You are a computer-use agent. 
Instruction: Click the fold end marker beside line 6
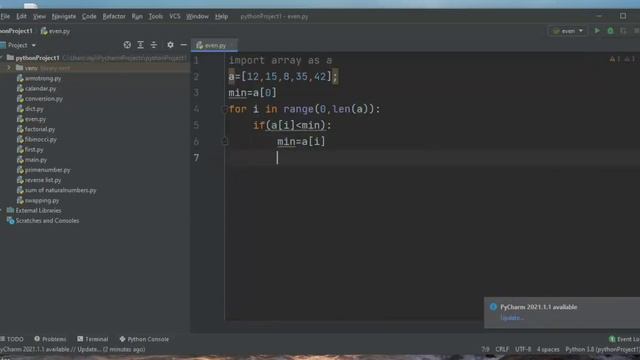click(x=224, y=141)
